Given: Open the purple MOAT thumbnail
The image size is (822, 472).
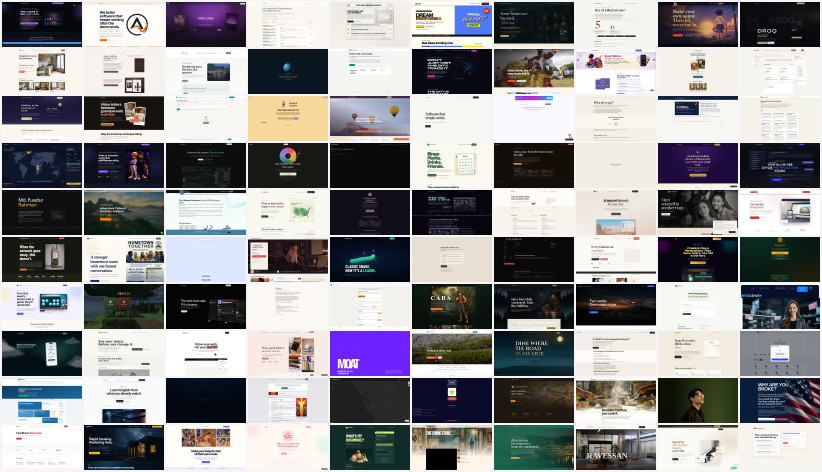Looking at the screenshot, I should [370, 353].
